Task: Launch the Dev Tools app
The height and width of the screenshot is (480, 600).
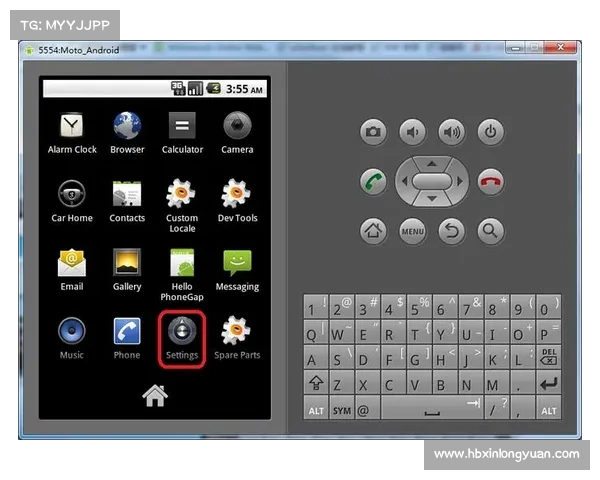Action: (x=237, y=202)
